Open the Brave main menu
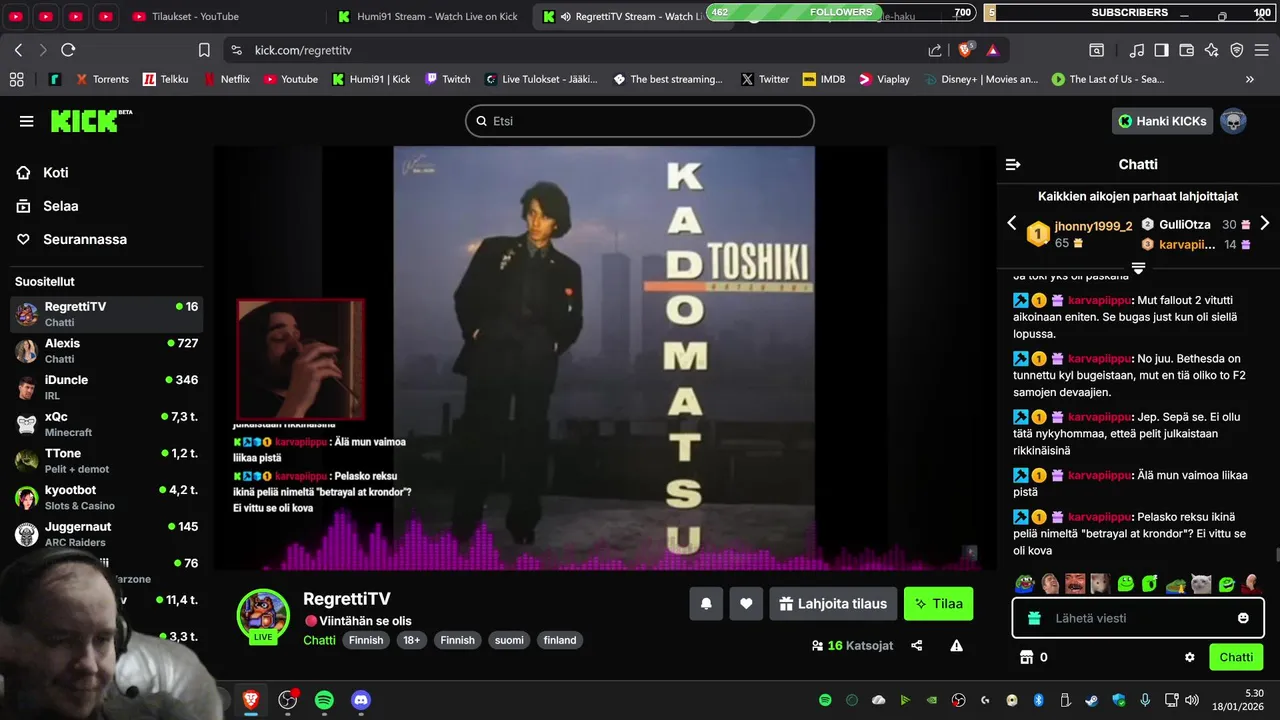Image resolution: width=1280 pixels, height=720 pixels. (x=1262, y=50)
